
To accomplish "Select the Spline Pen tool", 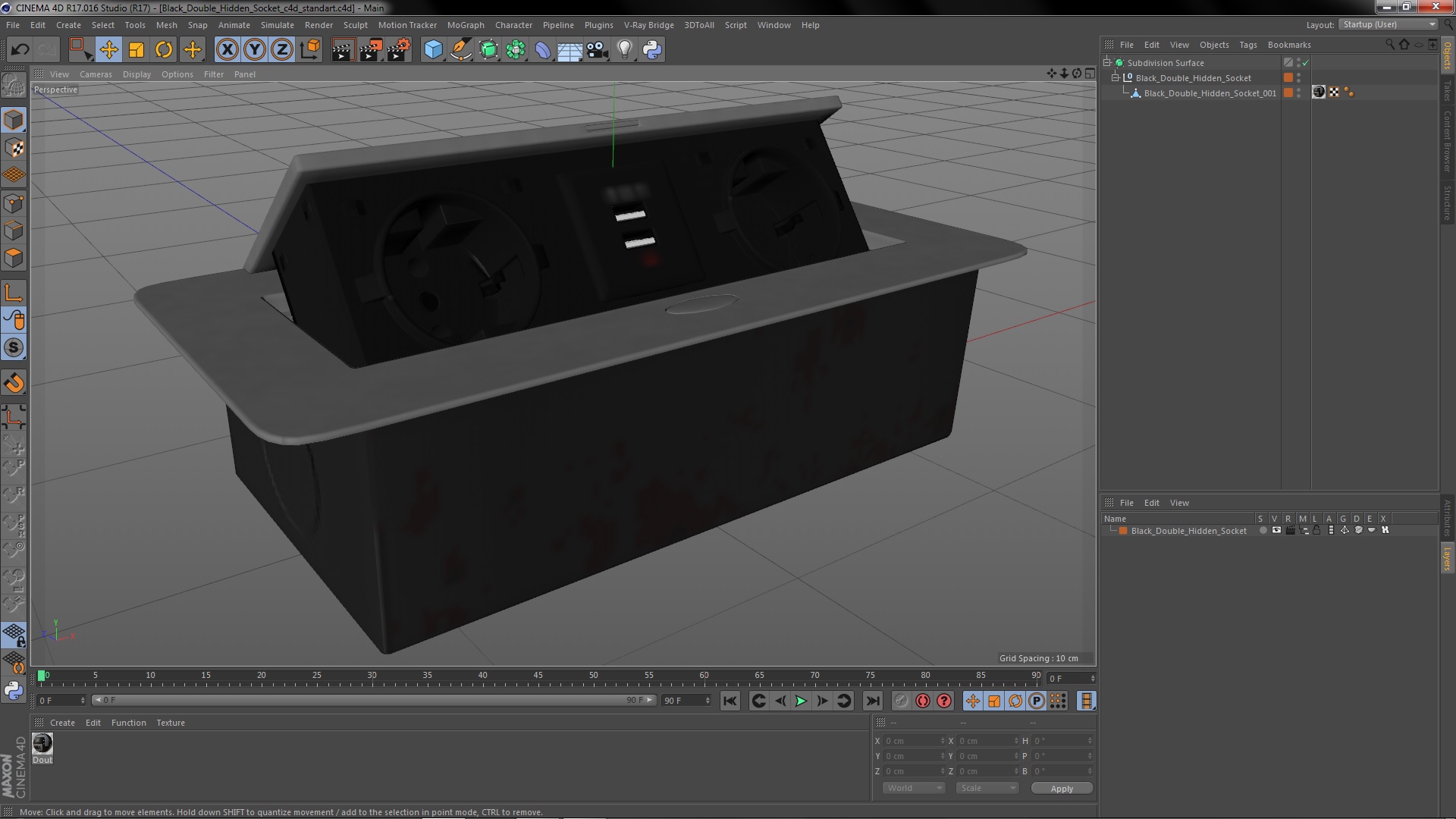I will (x=460, y=50).
